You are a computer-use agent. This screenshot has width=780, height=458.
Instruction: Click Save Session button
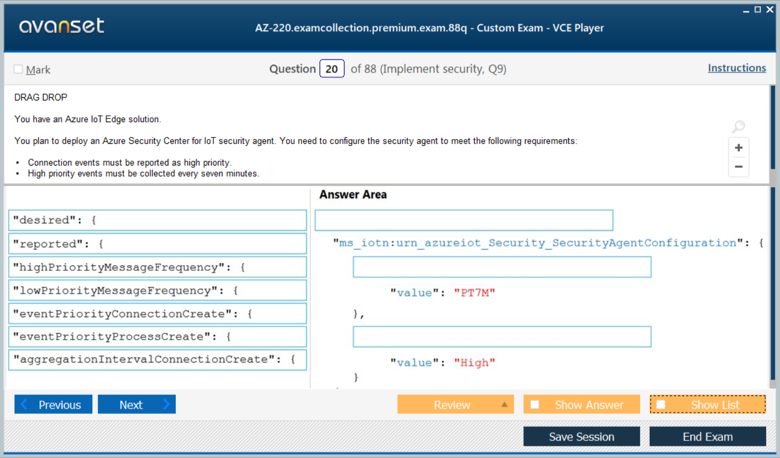(x=582, y=437)
